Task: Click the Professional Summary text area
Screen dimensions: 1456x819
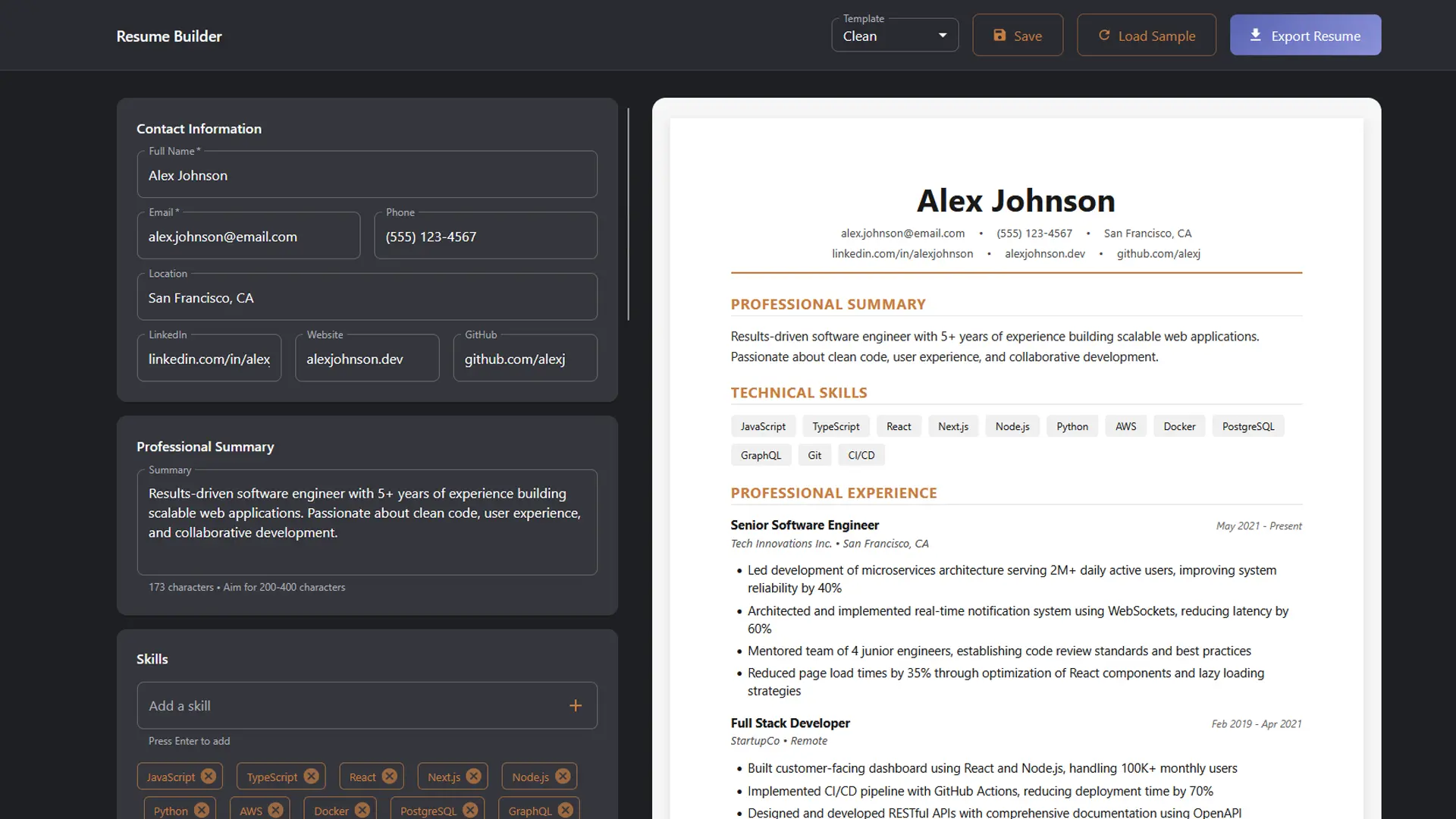Action: click(x=367, y=522)
